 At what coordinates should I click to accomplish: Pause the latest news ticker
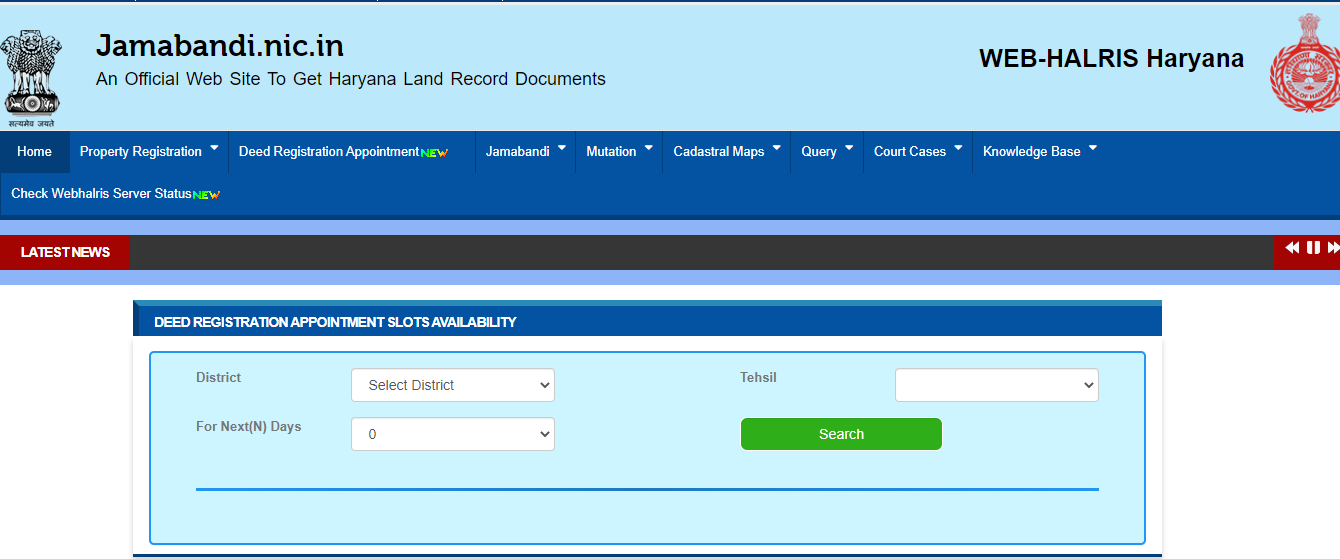coord(1313,248)
